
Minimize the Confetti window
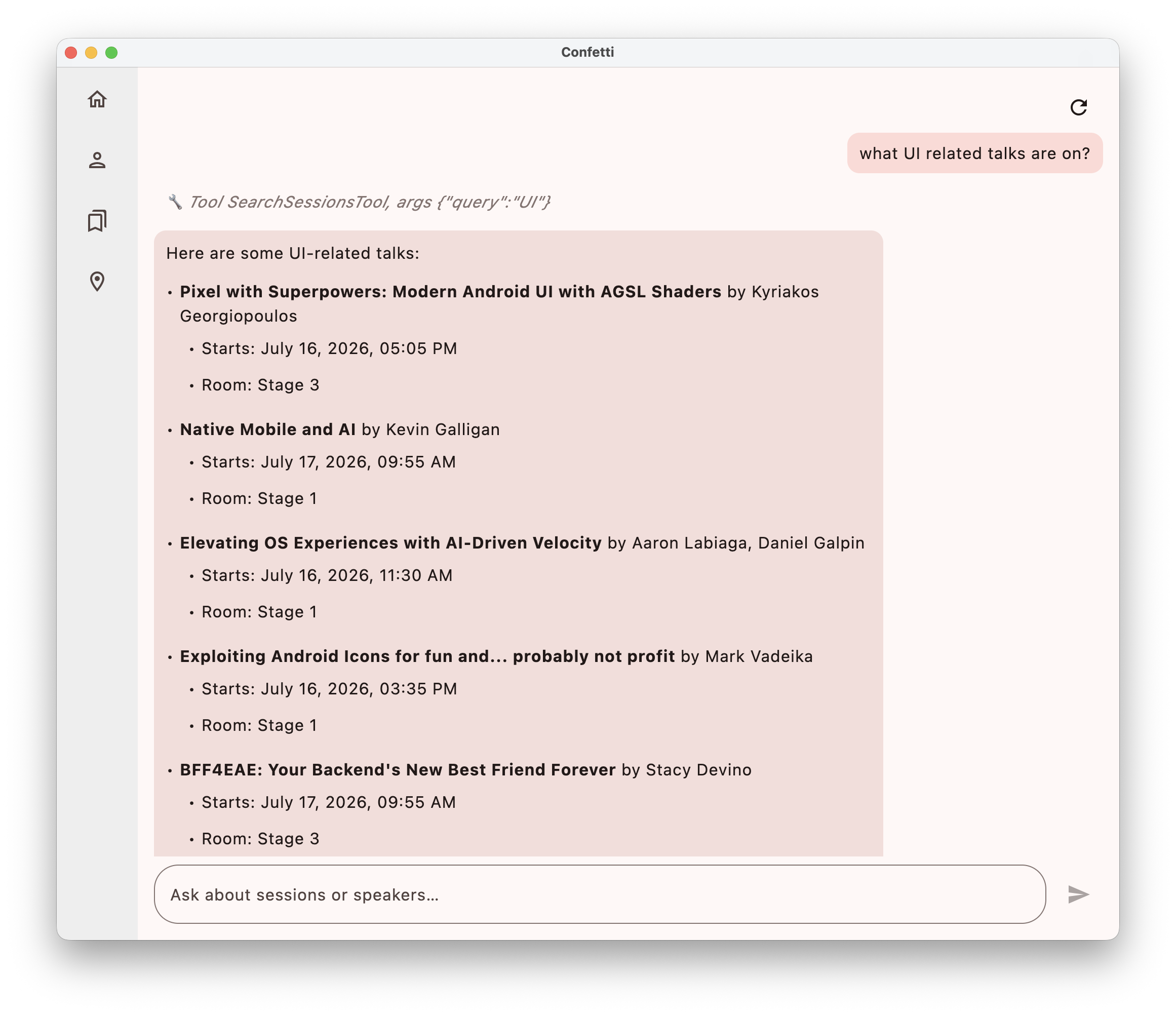click(x=91, y=53)
